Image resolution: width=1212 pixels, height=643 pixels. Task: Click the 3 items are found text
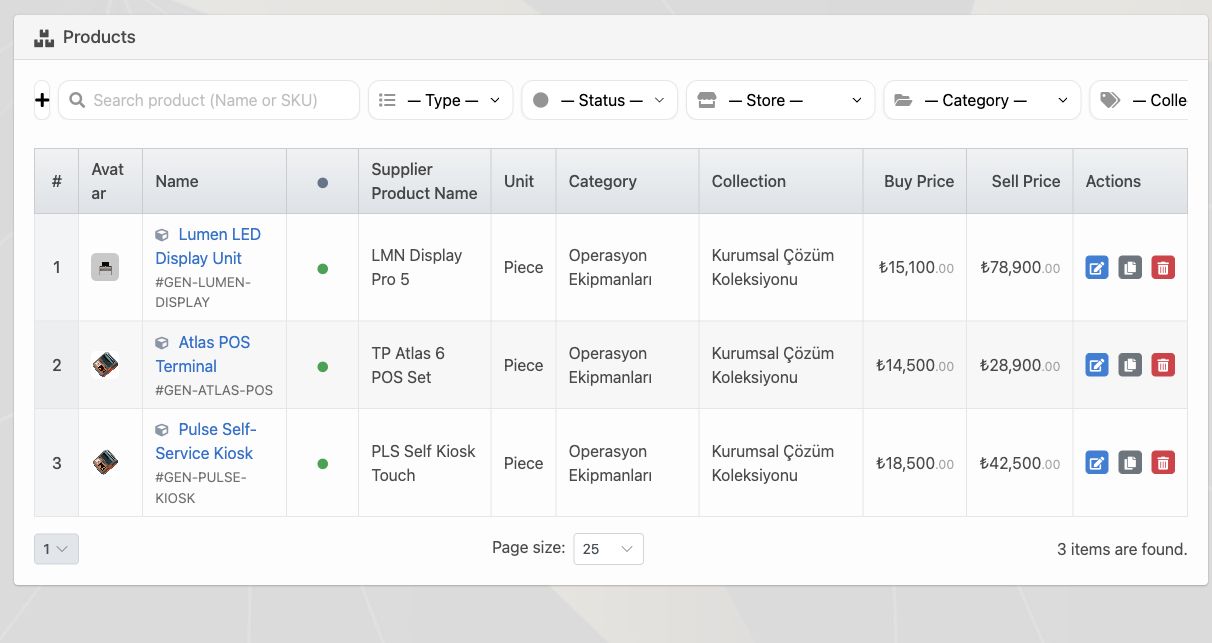coord(1122,549)
